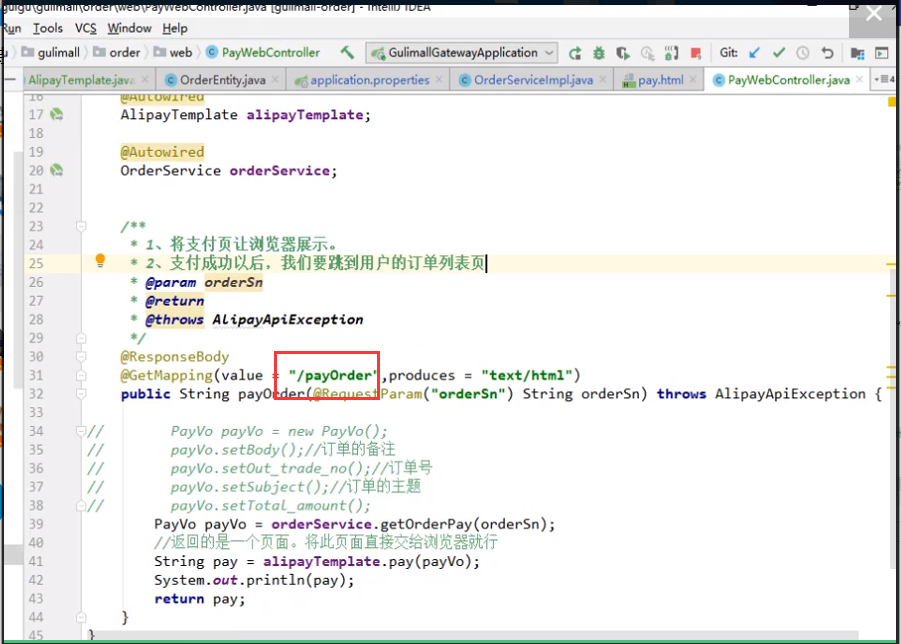Commit changes using Git checkmark icon
Viewport: 901px width, 644px height.
(x=777, y=53)
